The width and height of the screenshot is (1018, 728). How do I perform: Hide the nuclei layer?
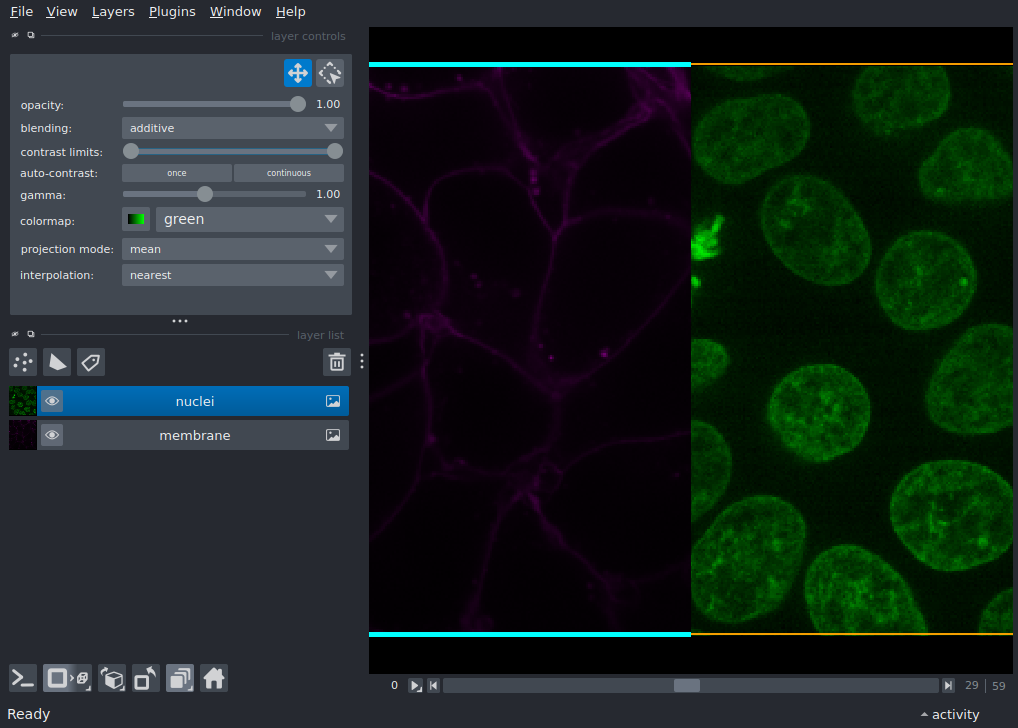pos(52,401)
